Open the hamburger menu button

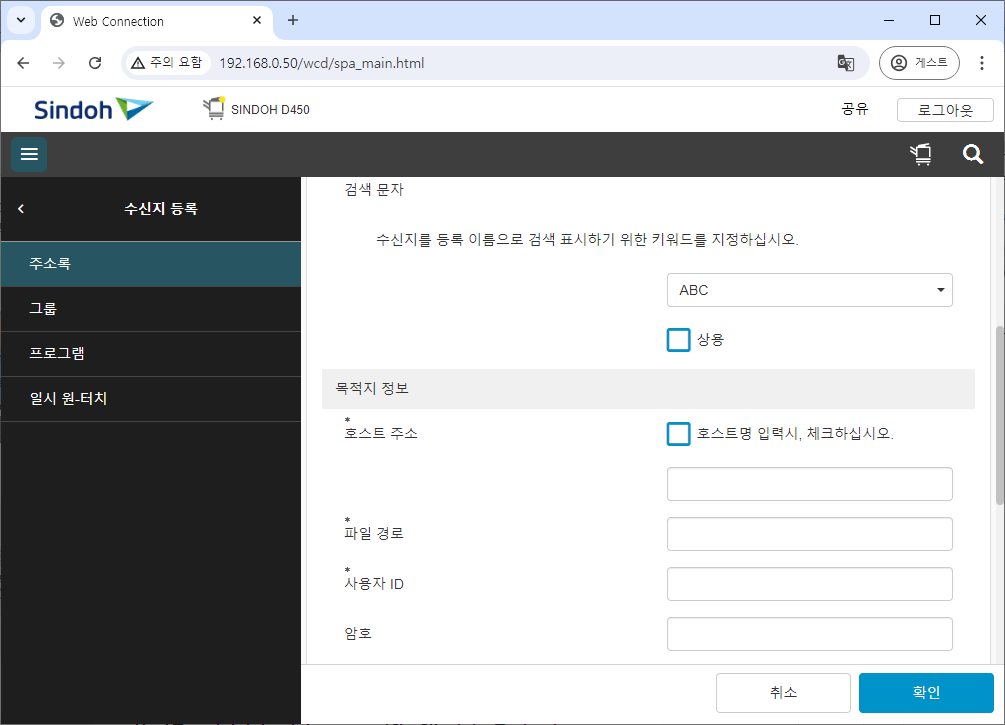29,154
